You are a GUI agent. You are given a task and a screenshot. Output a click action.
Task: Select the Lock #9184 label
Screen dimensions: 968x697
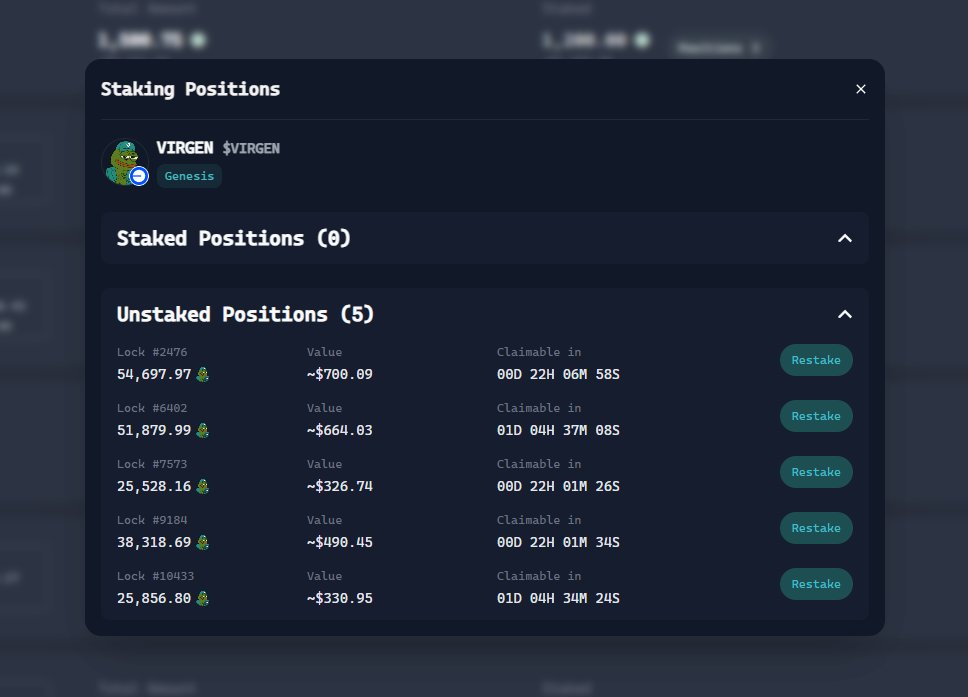pos(152,520)
